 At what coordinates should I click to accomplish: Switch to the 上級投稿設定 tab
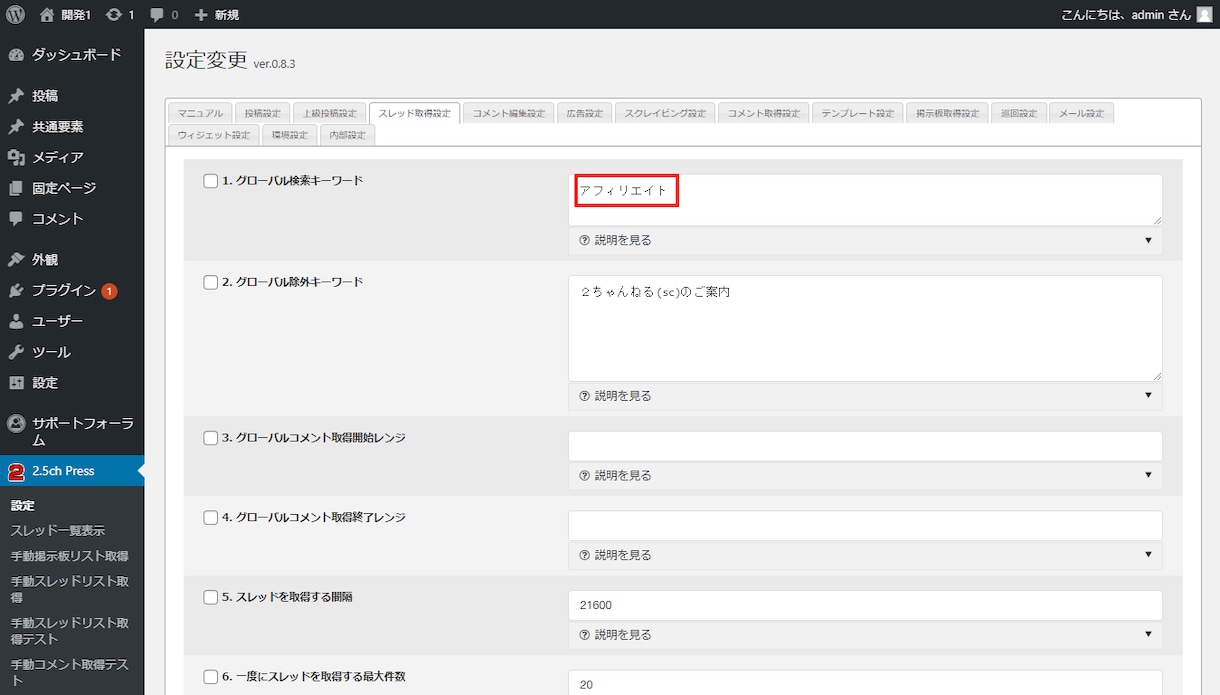329,113
